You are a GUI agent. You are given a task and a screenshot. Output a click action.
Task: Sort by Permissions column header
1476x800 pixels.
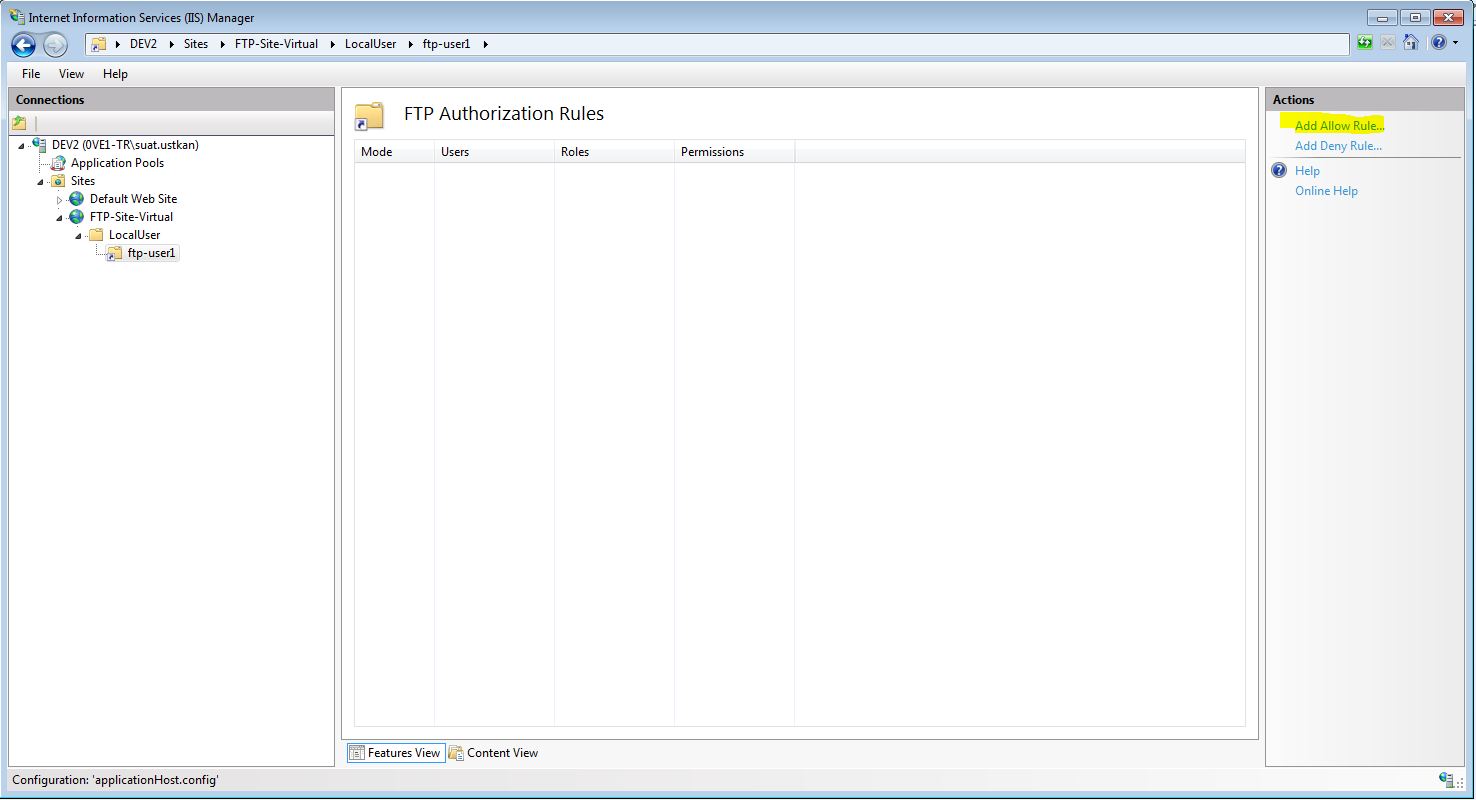pyautogui.click(x=734, y=152)
